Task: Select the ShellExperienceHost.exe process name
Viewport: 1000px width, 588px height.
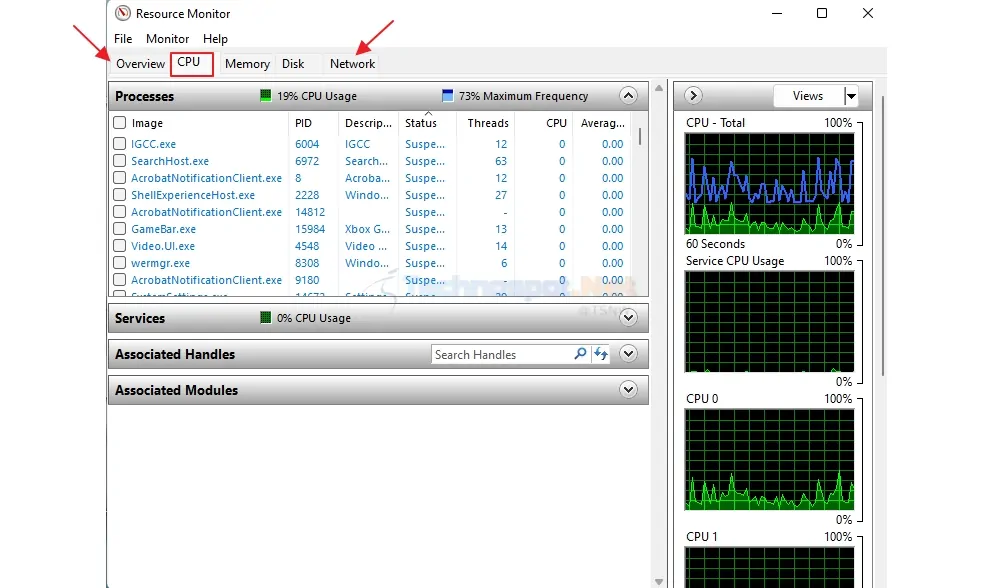Action: pyautogui.click(x=193, y=195)
